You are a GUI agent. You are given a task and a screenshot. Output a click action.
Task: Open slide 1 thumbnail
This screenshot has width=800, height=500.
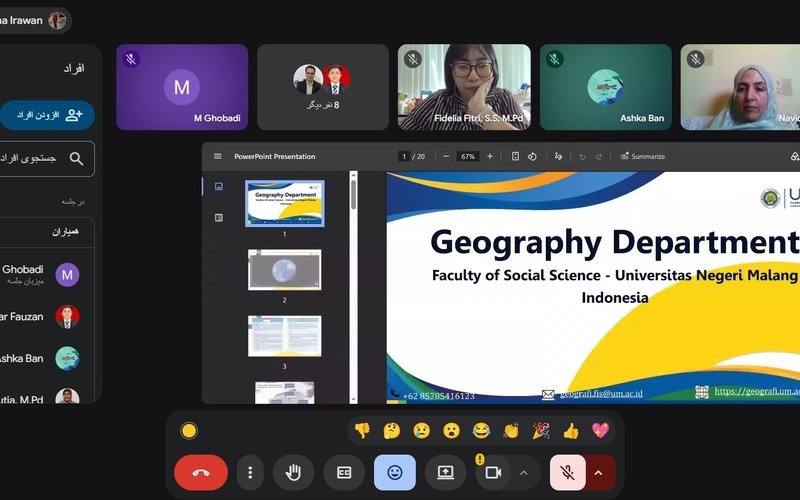(x=285, y=203)
